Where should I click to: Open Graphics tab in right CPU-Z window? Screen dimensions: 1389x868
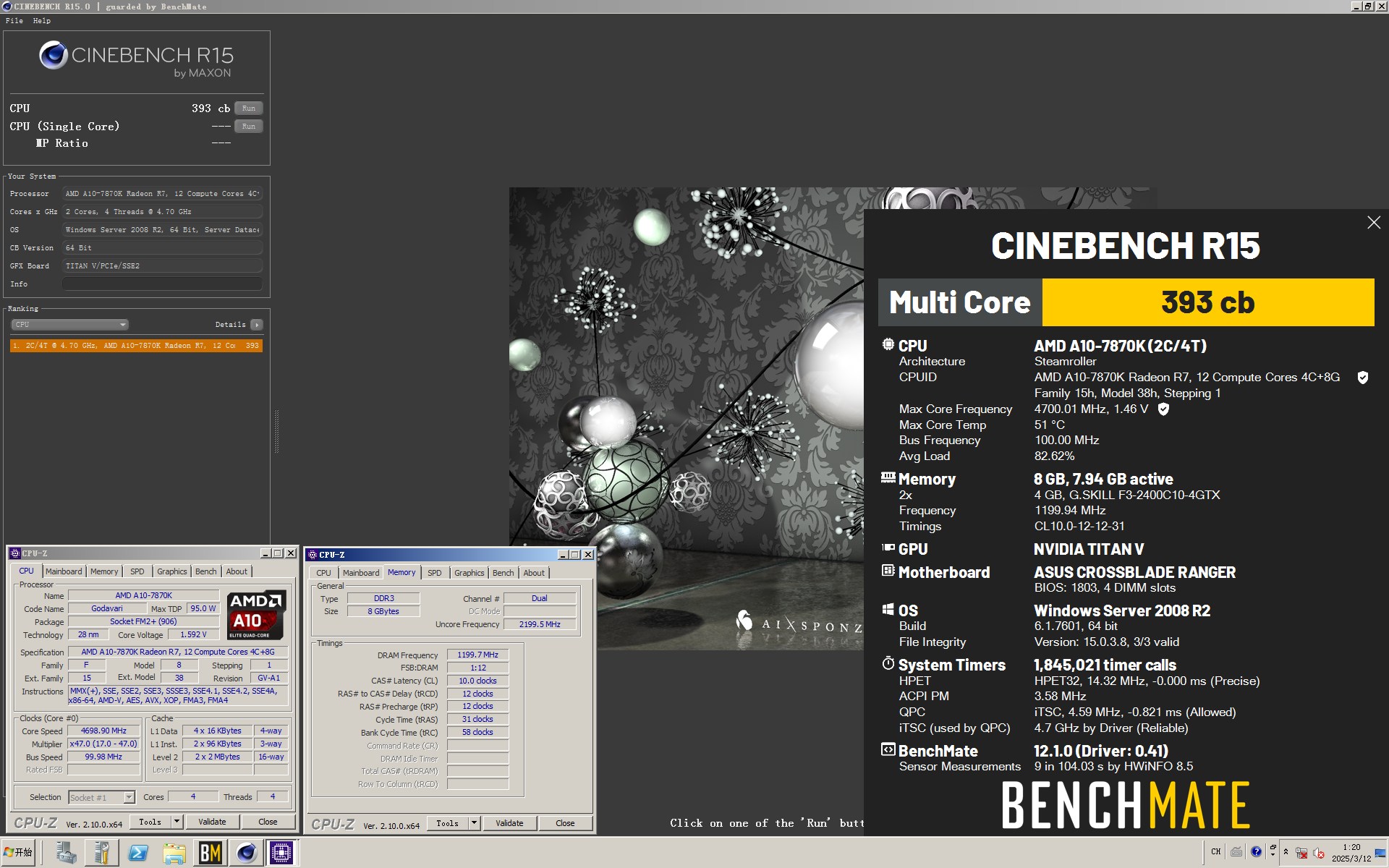(x=470, y=573)
